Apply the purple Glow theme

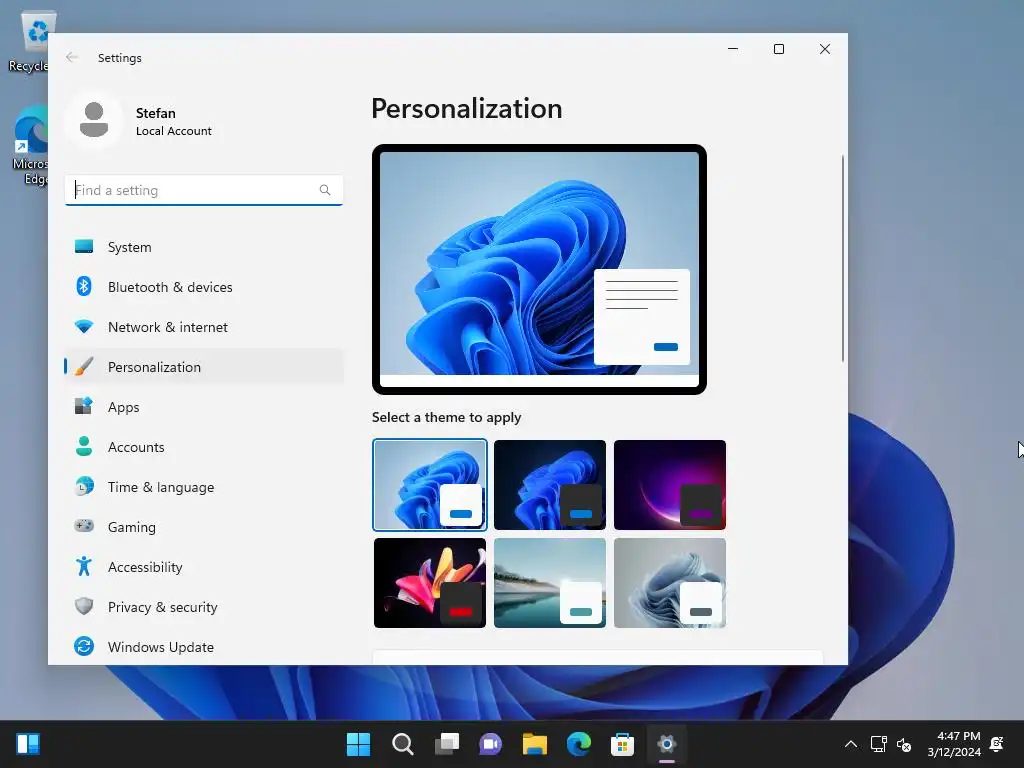[670, 485]
